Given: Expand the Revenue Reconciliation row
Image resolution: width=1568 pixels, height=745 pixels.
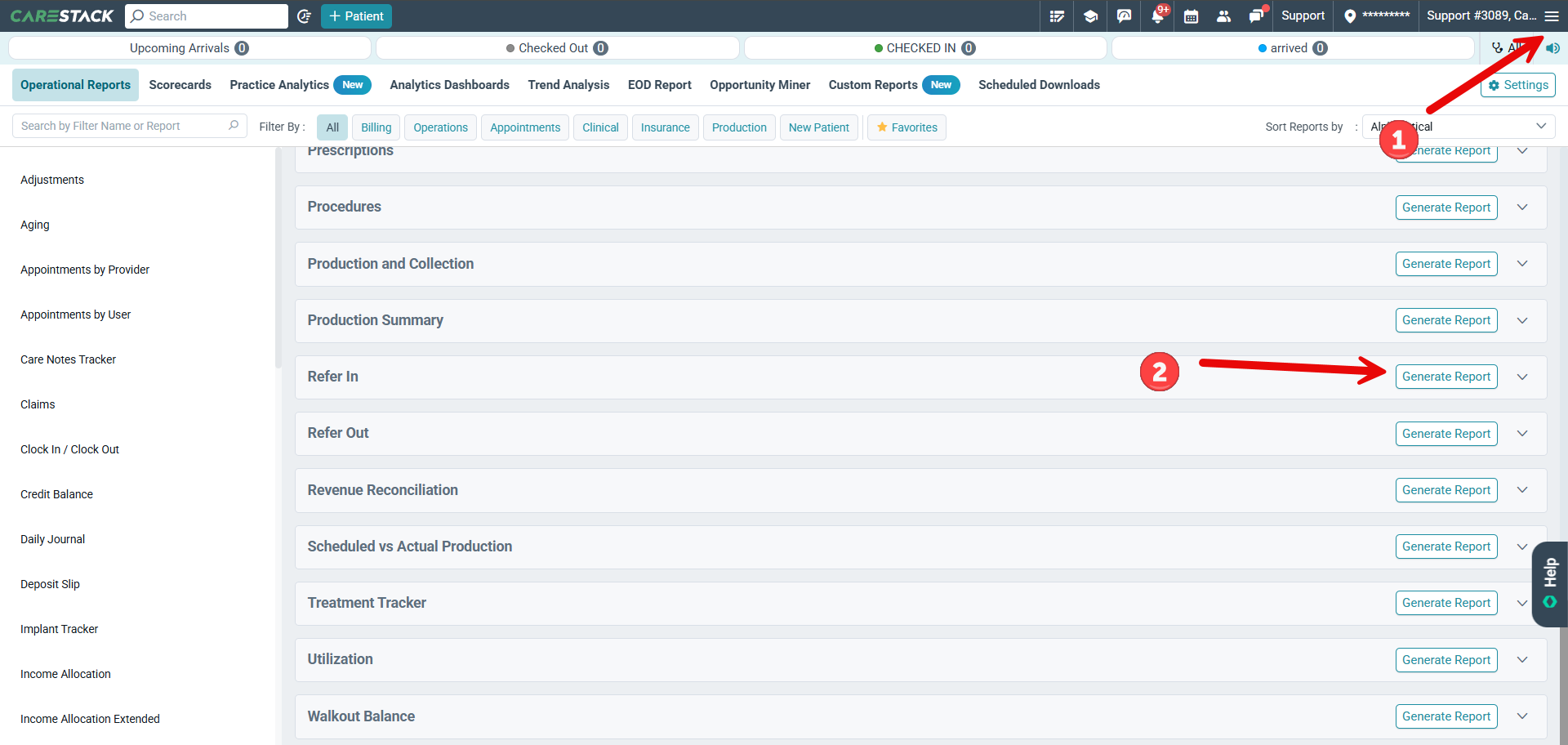Looking at the screenshot, I should [1522, 490].
